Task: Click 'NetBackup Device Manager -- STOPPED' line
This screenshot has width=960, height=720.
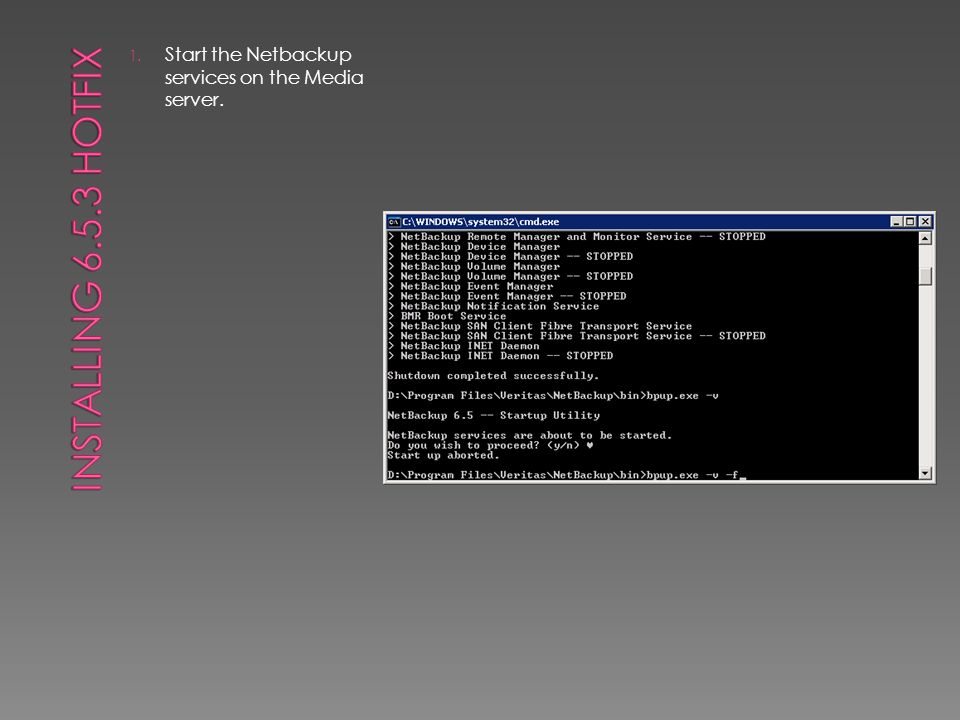Action: pyautogui.click(x=510, y=257)
